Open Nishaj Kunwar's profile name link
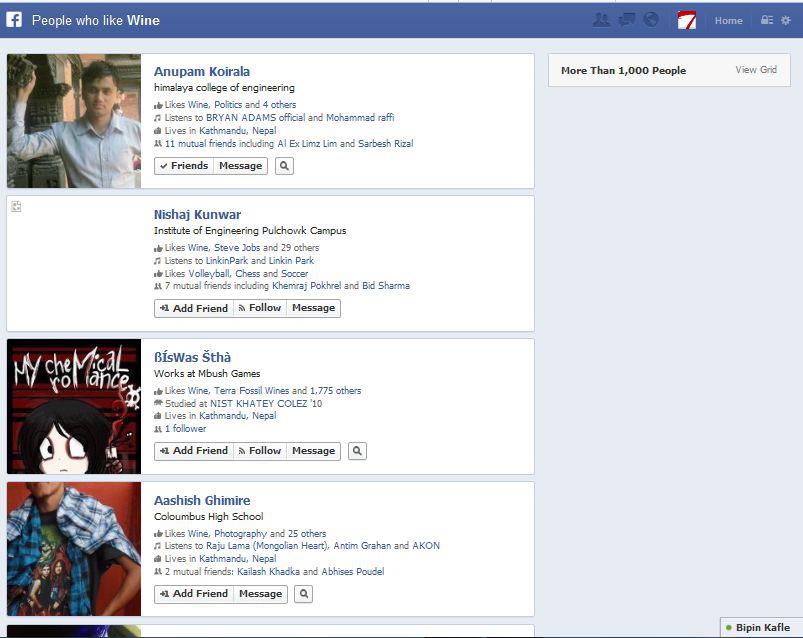This screenshot has width=803, height=638. coord(197,215)
